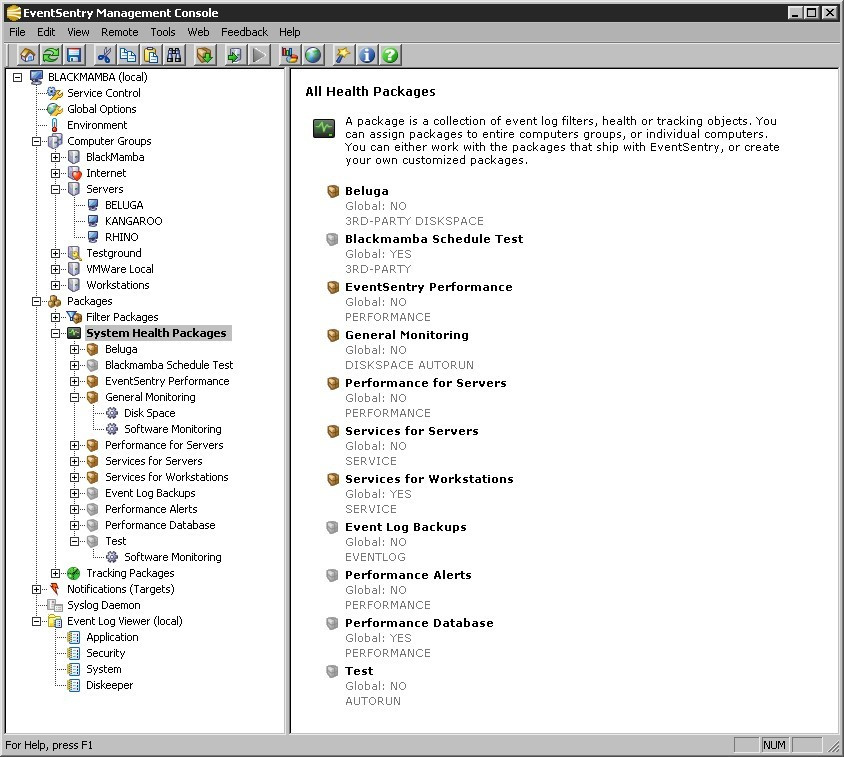Image resolution: width=844 pixels, height=757 pixels.
Task: Open the Web menu
Action: [x=198, y=32]
